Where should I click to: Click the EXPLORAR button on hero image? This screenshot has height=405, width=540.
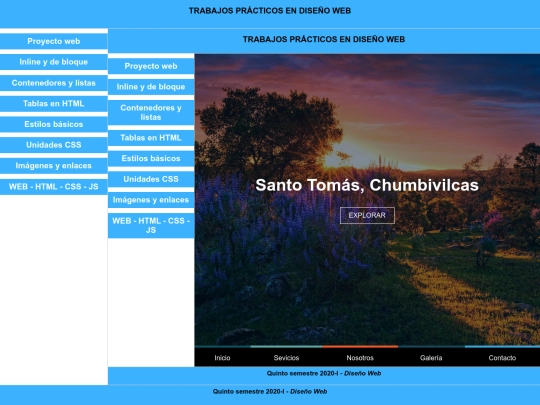coord(367,215)
